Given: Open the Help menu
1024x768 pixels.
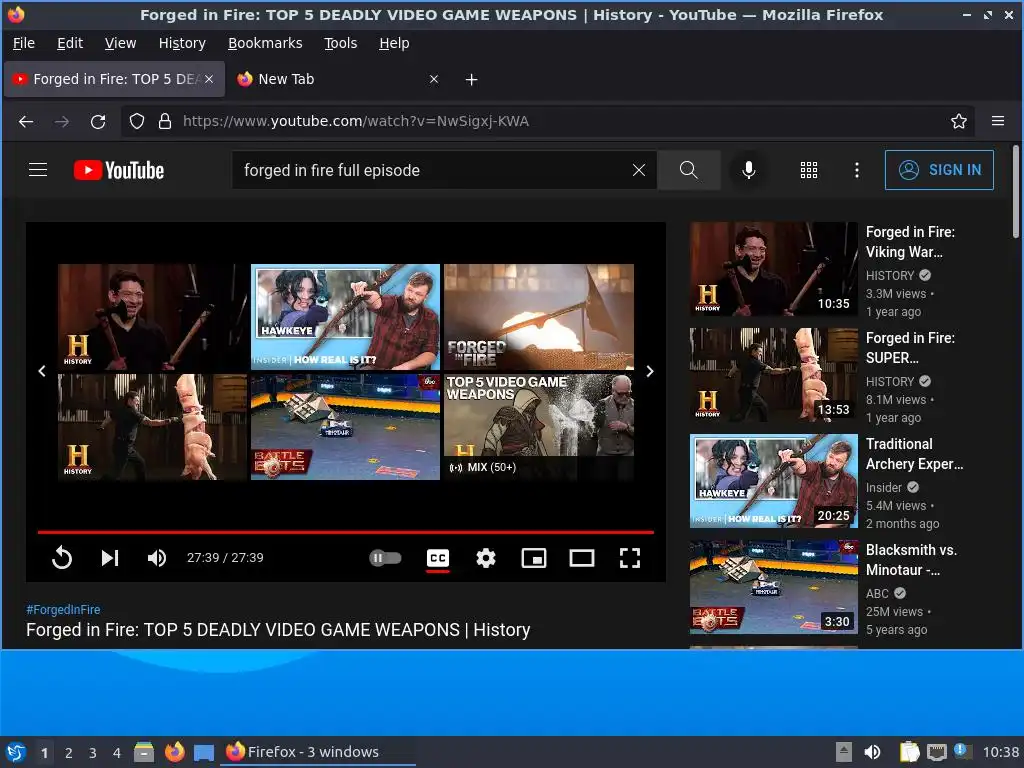Looking at the screenshot, I should [x=394, y=43].
